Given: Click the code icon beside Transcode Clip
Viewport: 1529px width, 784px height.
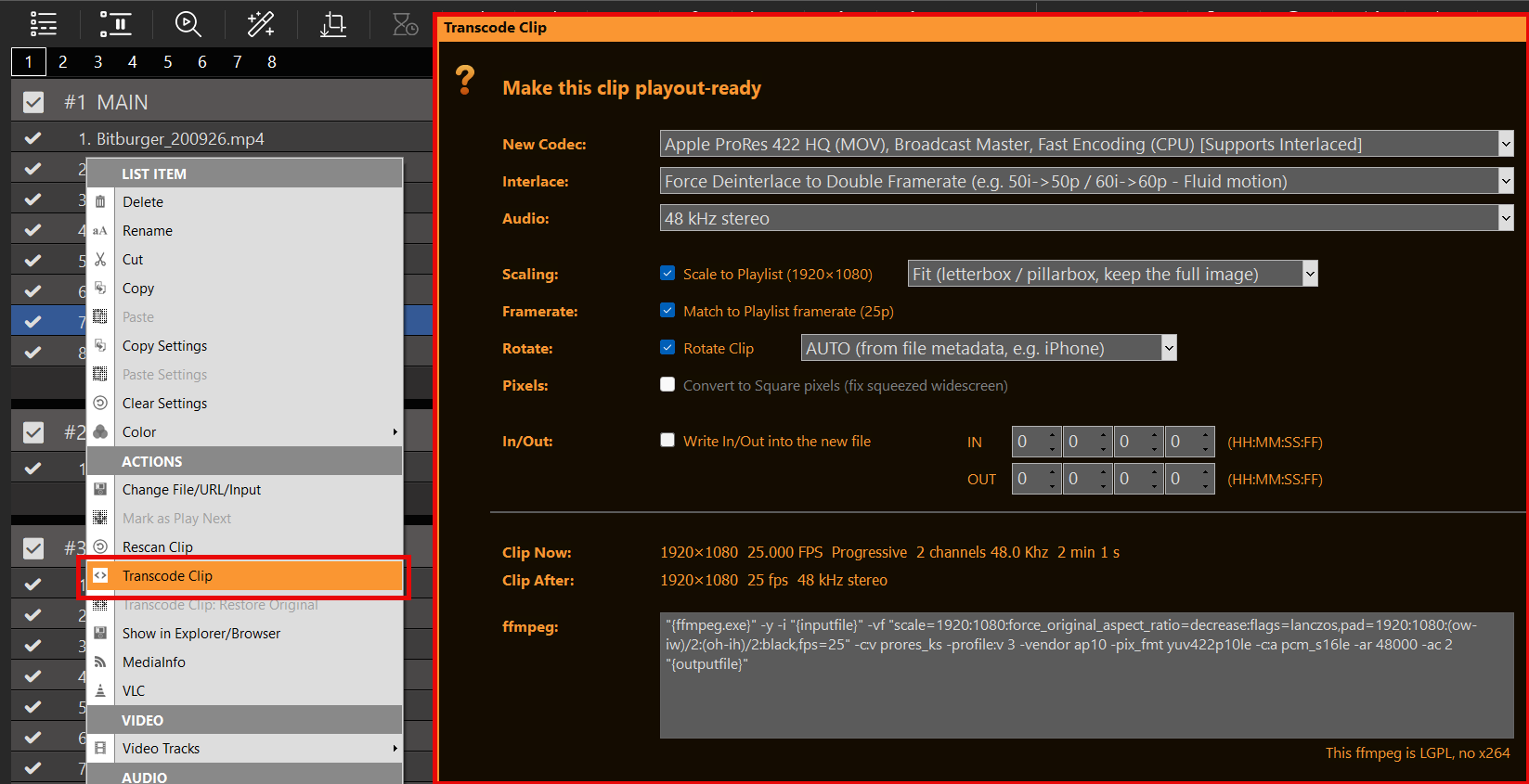Looking at the screenshot, I should [100, 575].
